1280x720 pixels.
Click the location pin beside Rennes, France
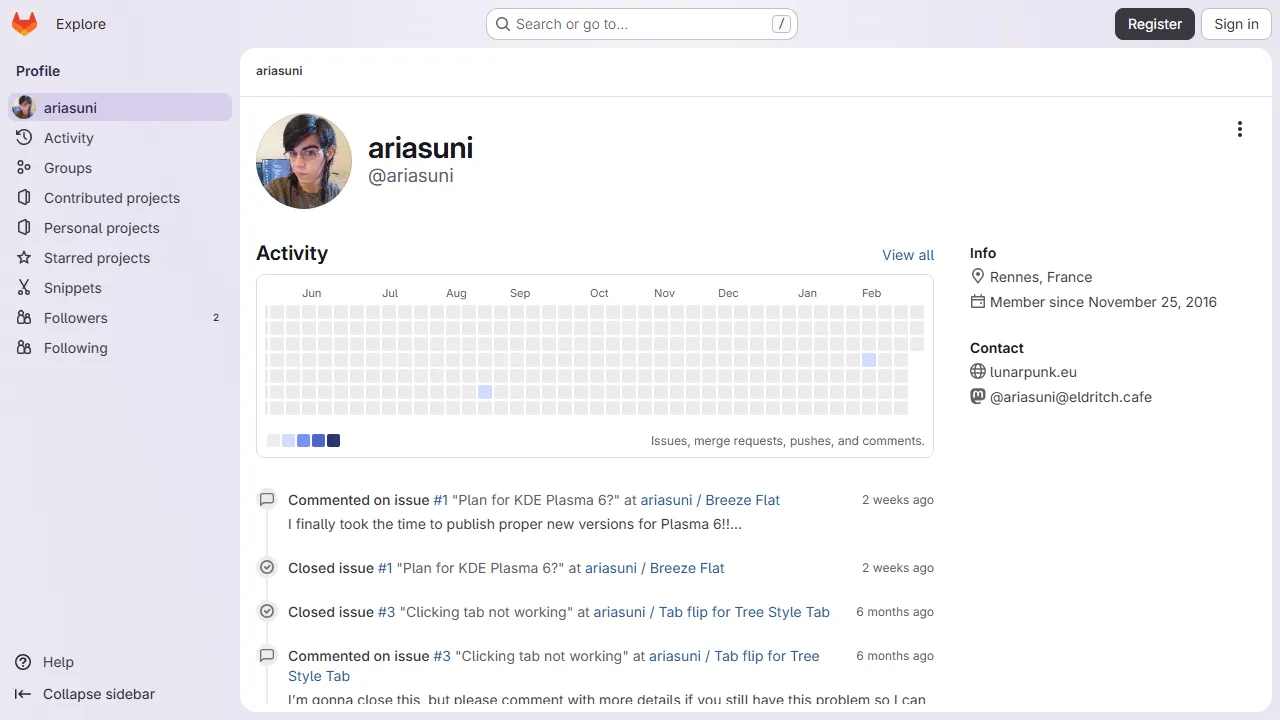978,277
